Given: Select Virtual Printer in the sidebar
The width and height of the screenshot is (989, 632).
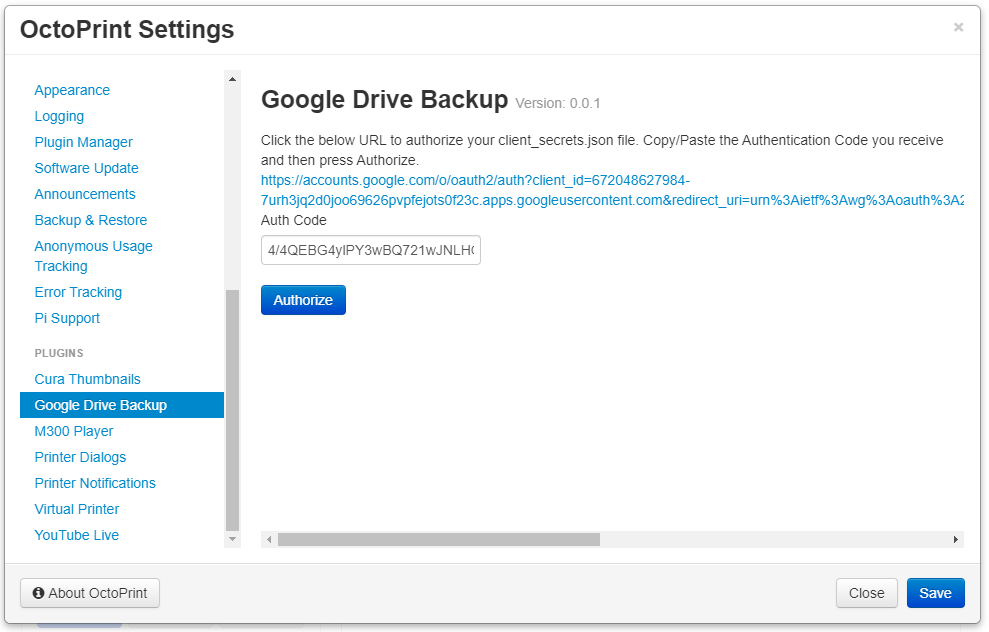Looking at the screenshot, I should (77, 508).
